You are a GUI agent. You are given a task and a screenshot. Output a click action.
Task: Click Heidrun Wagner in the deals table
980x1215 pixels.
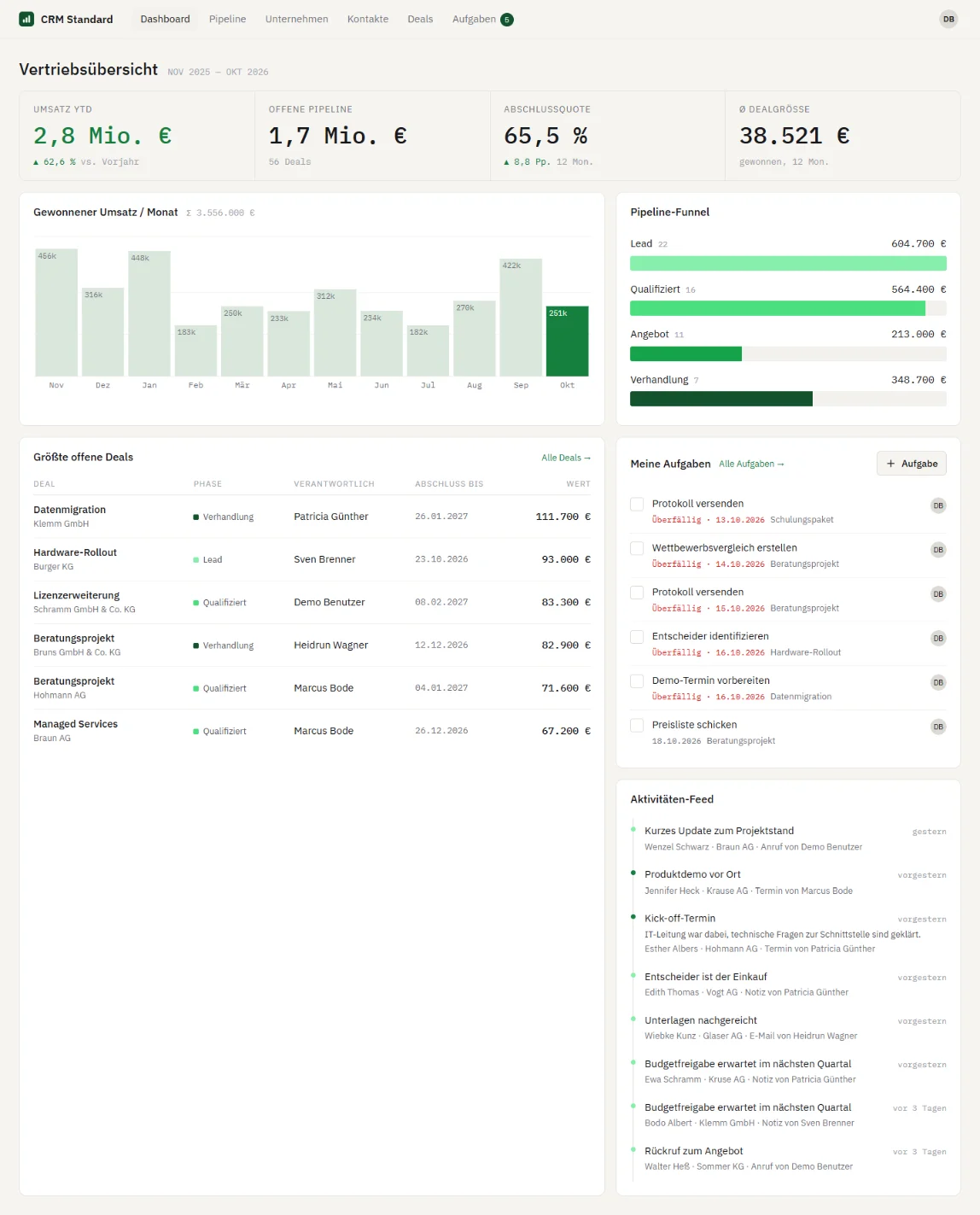point(331,645)
